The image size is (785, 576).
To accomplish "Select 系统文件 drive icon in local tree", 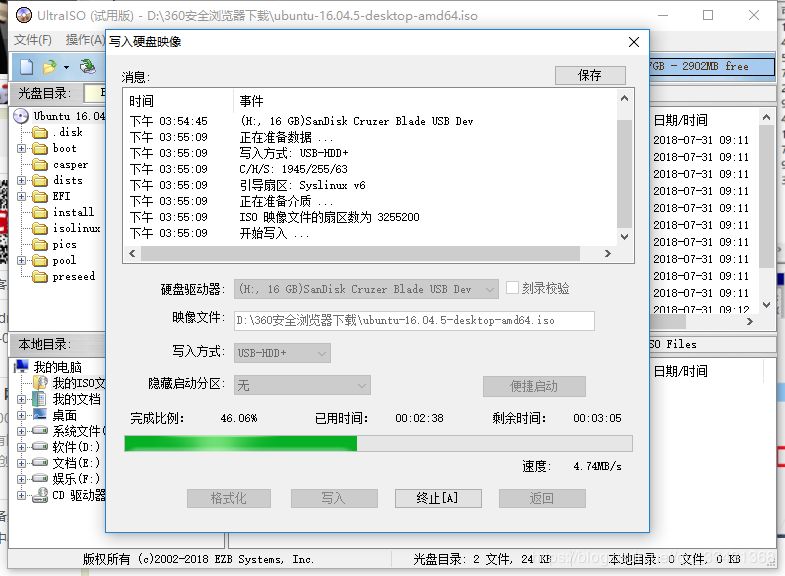I will click(40, 430).
